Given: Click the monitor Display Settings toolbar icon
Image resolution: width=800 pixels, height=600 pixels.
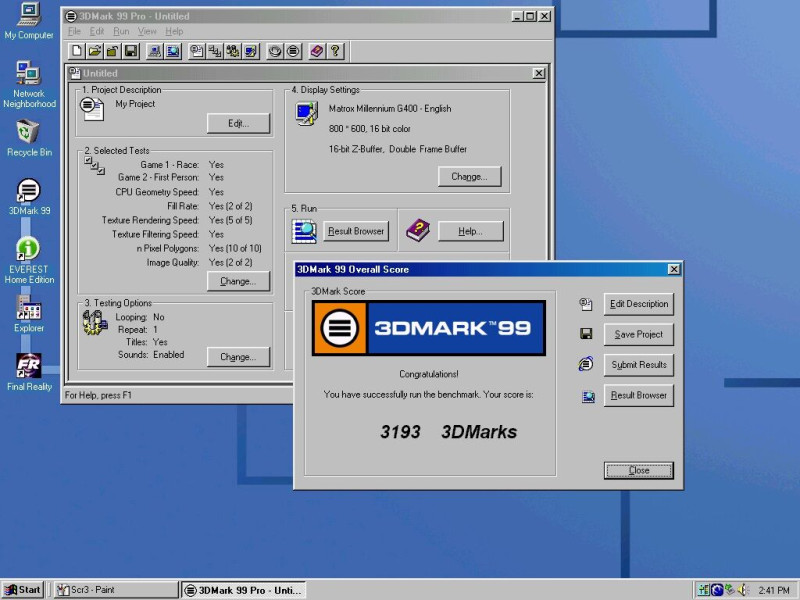Looking at the screenshot, I should pos(251,51).
